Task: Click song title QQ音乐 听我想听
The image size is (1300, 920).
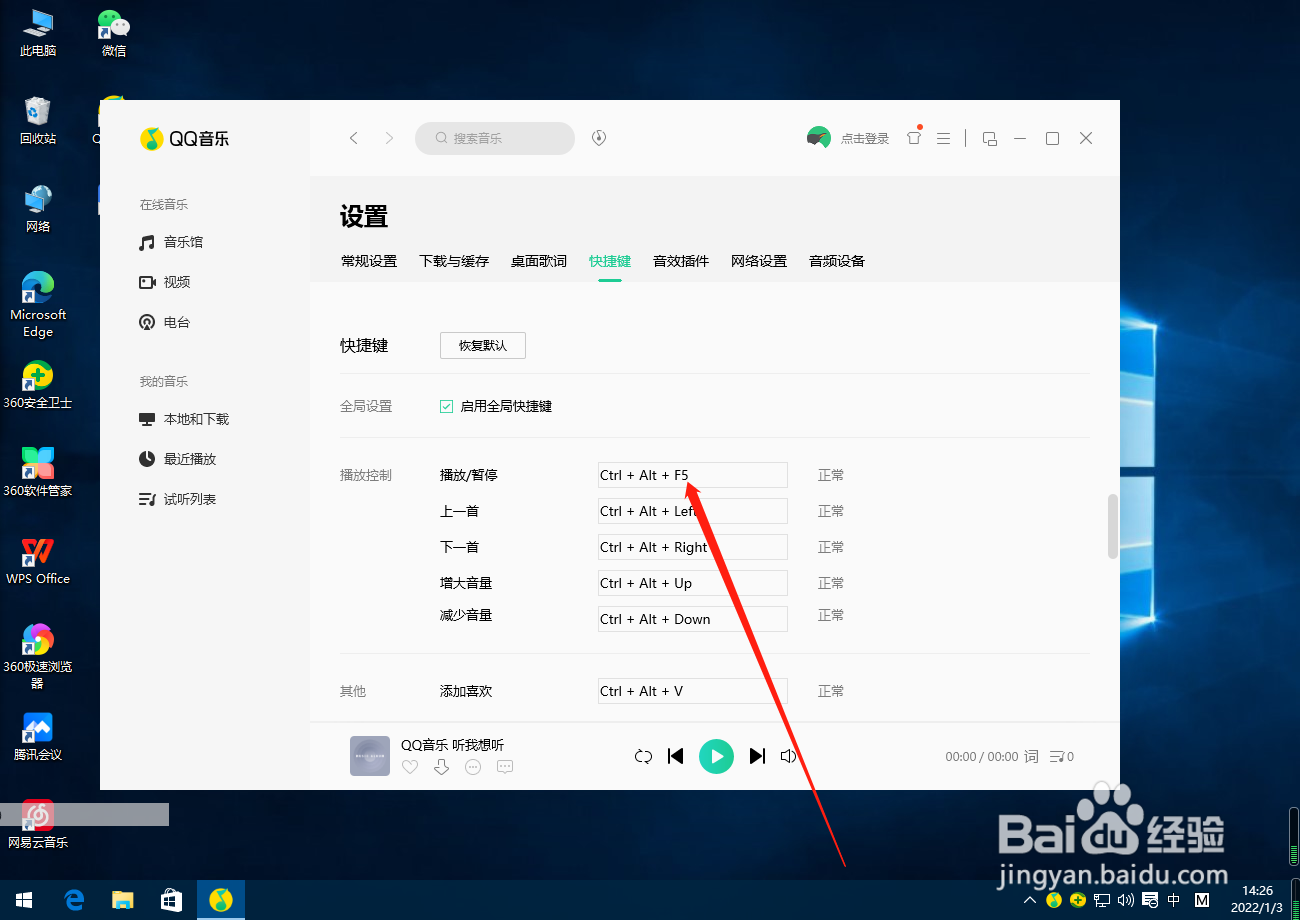Action: 452,745
